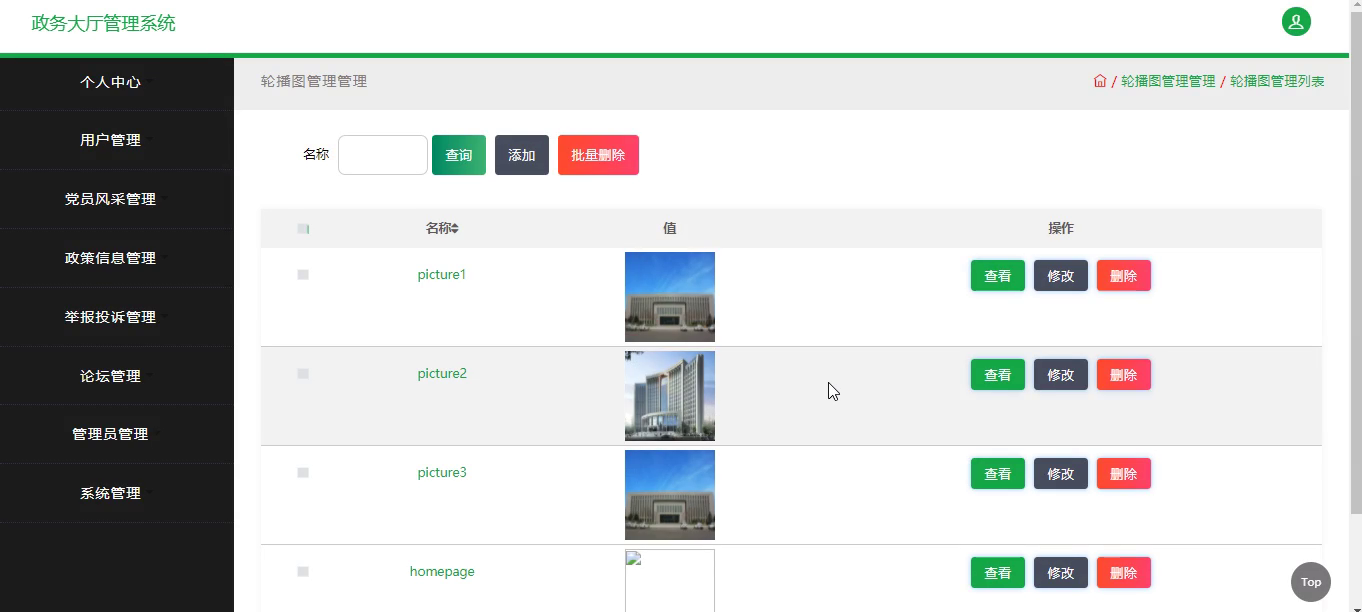Check the picture1 row checkbox
The height and width of the screenshot is (612, 1362).
303,275
